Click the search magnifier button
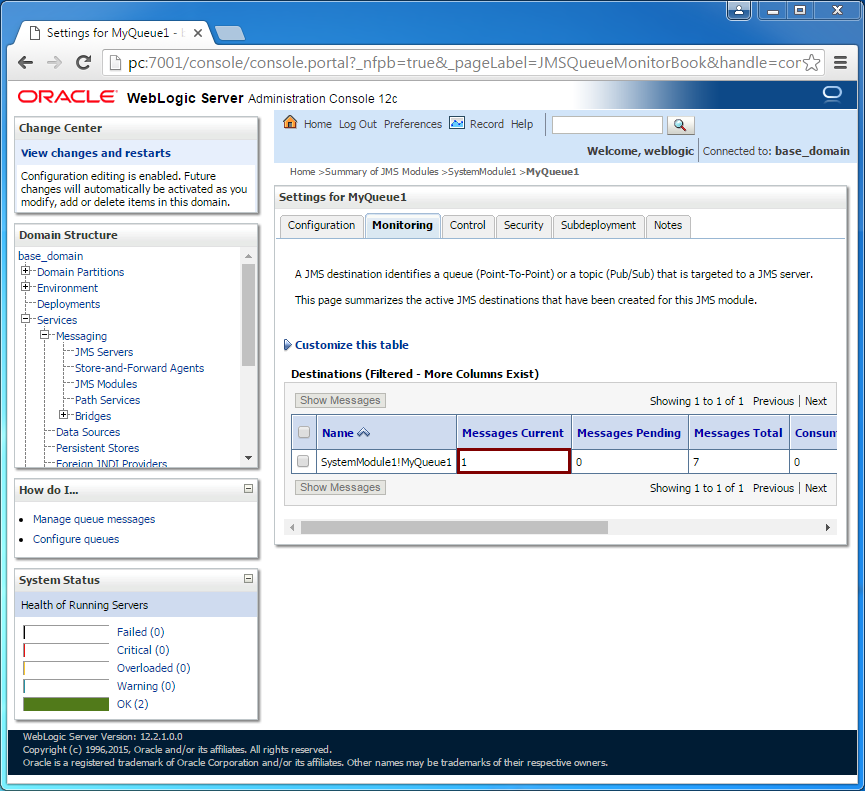 (x=679, y=125)
